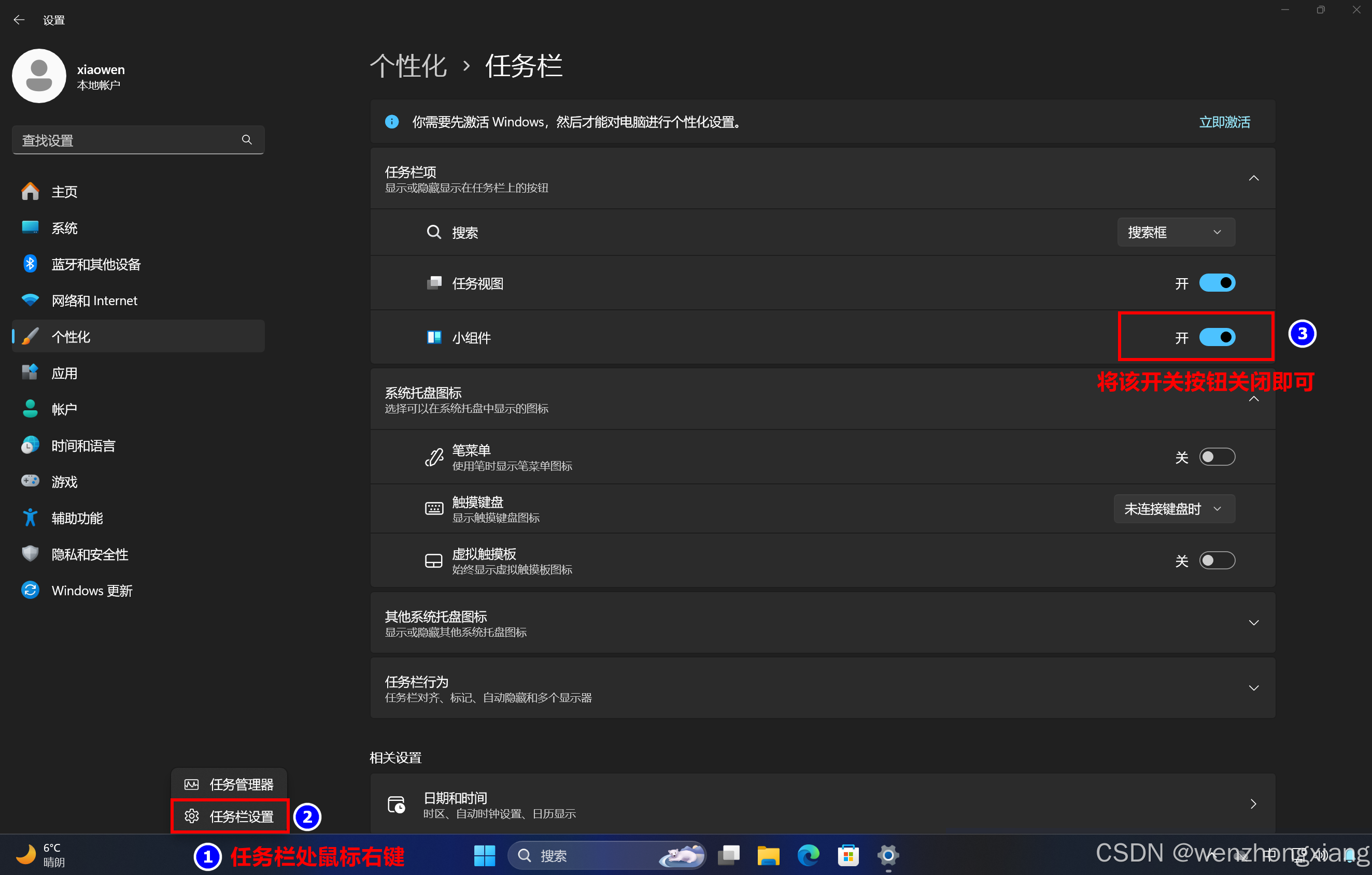Open the weather widget showing 6°C
This screenshot has height=875, width=1372.
(x=40, y=855)
